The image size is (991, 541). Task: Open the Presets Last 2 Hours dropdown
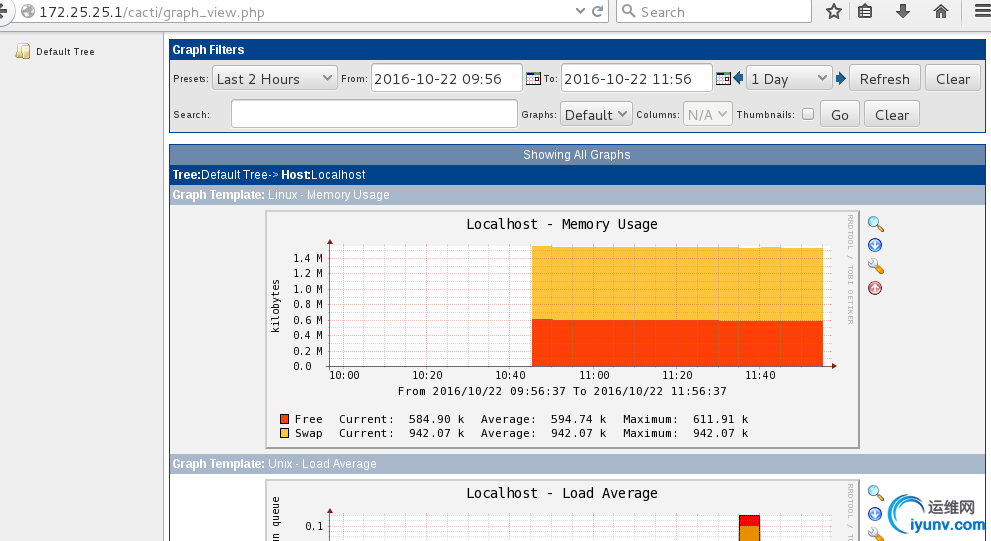tap(275, 78)
